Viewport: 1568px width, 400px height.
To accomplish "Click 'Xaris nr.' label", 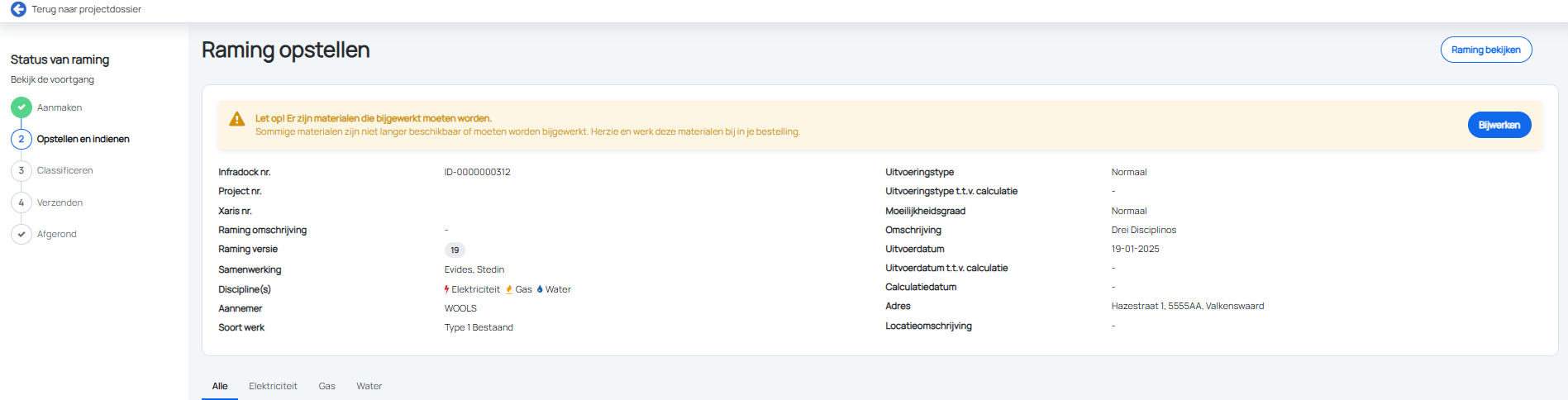I will pos(235,211).
